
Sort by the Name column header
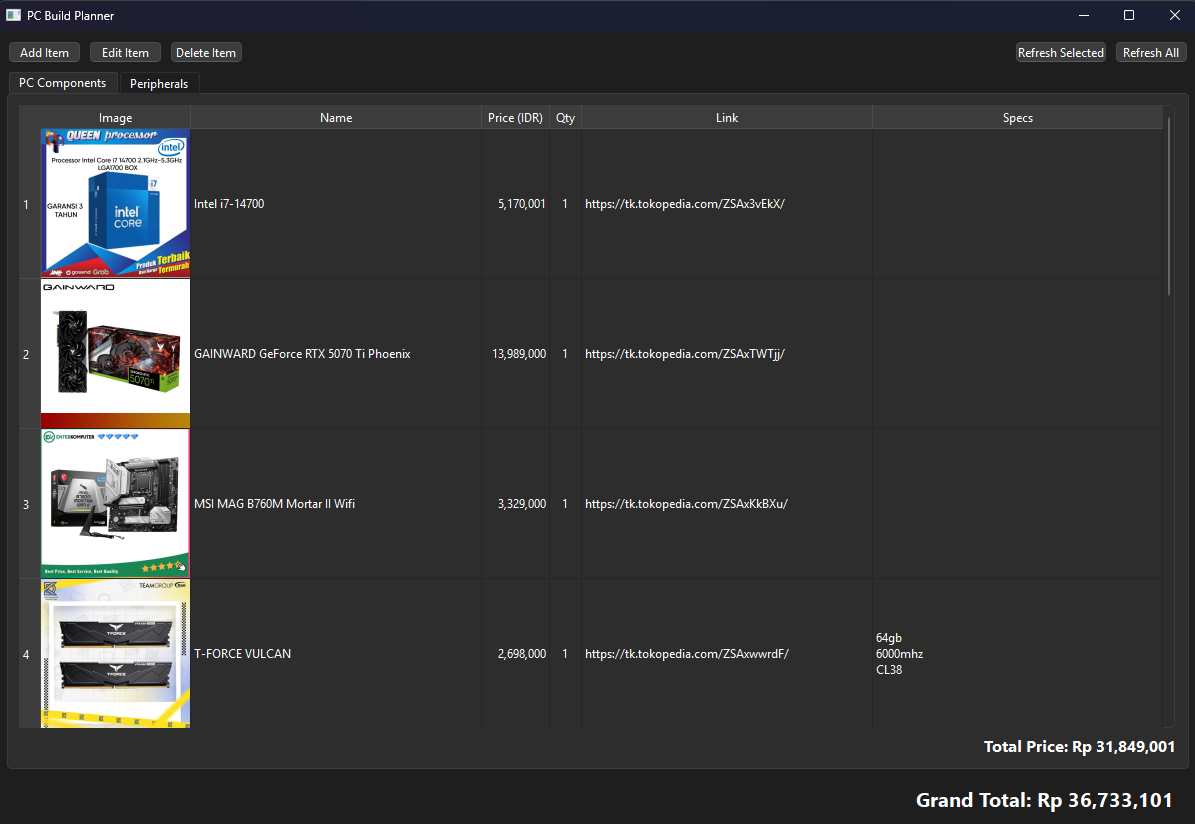335,117
